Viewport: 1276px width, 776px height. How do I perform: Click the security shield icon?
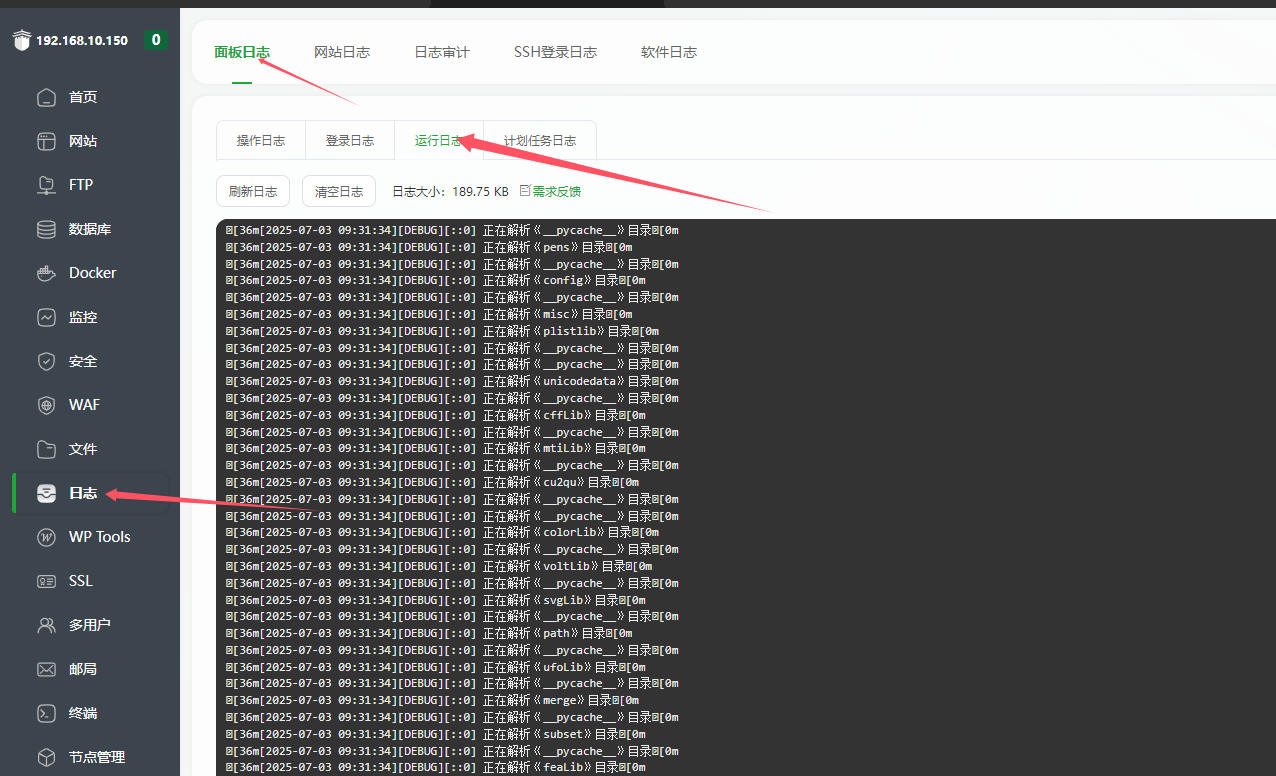click(46, 361)
